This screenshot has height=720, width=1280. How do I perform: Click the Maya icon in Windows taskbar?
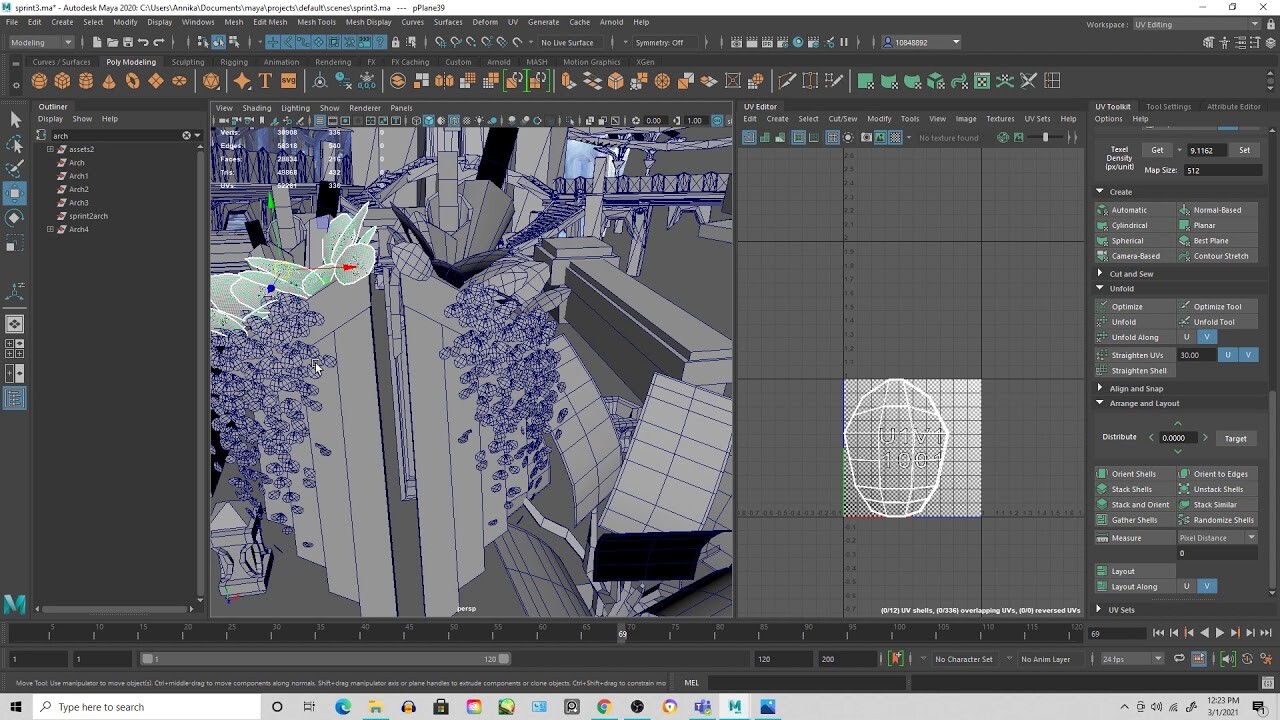[735, 707]
